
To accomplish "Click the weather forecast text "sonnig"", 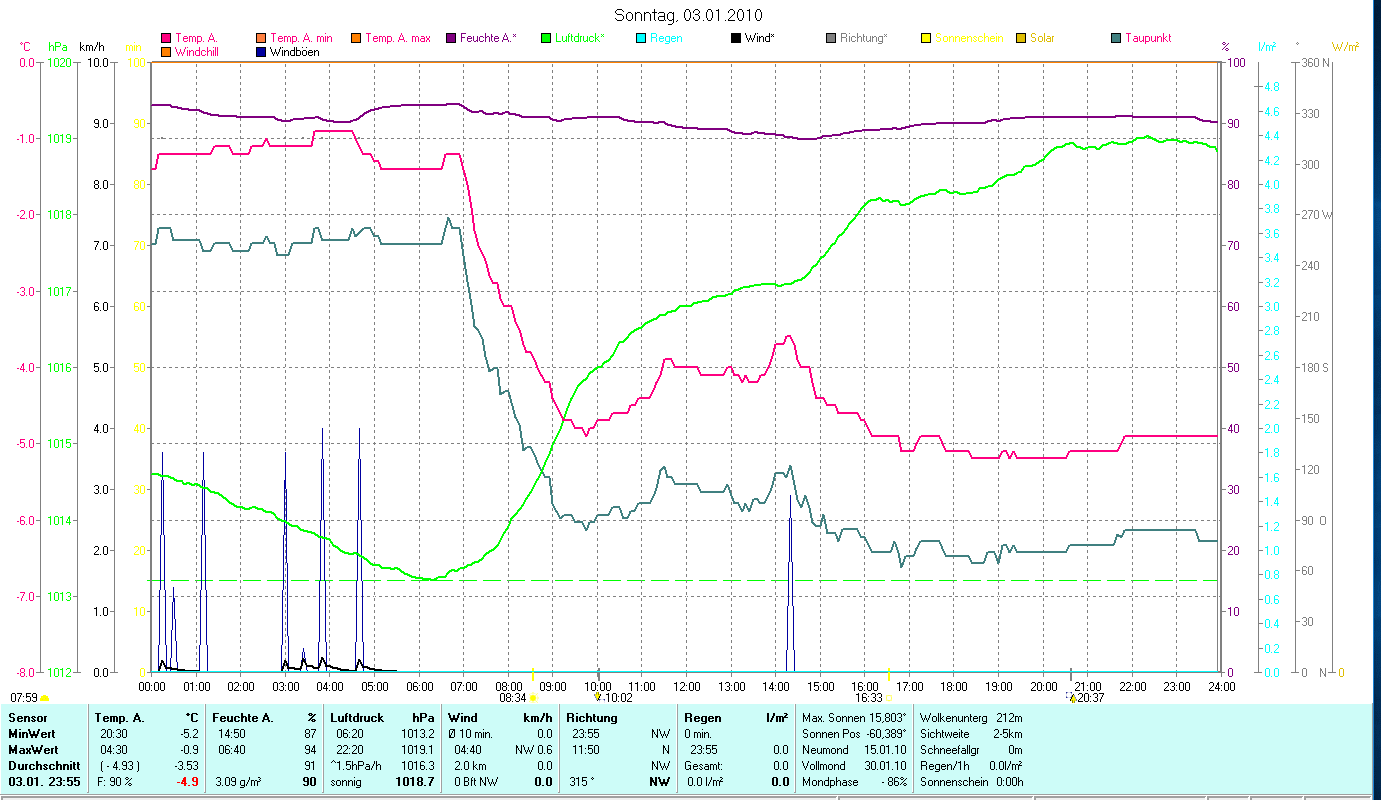I will 347,782.
